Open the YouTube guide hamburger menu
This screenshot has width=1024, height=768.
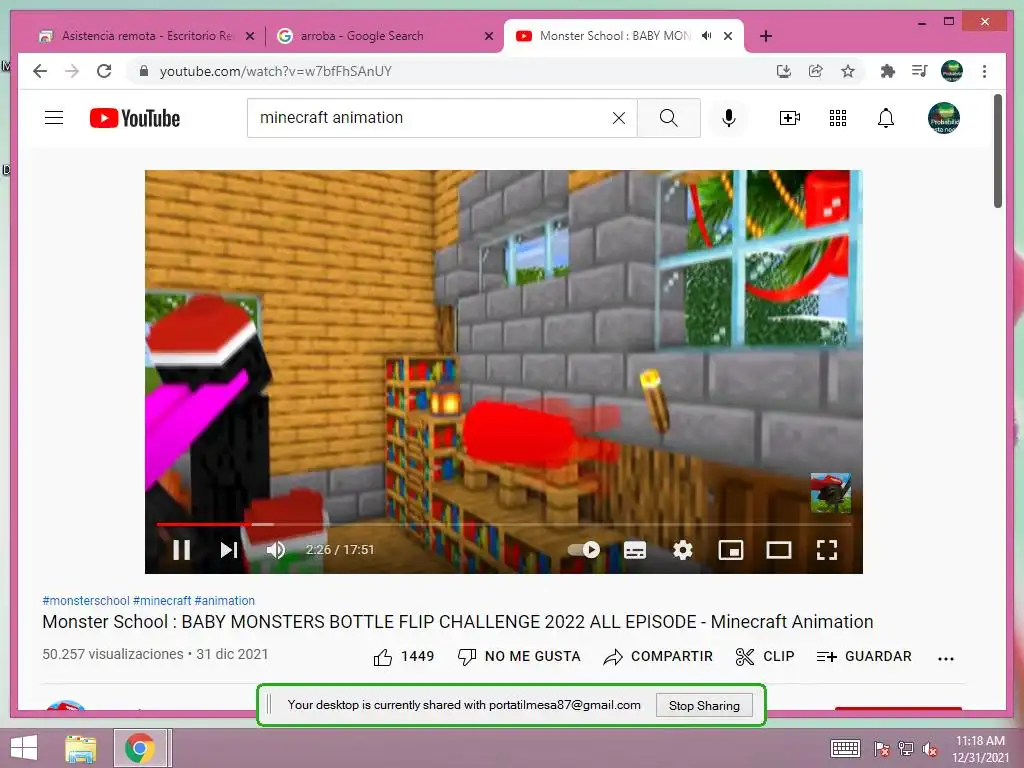pos(54,118)
